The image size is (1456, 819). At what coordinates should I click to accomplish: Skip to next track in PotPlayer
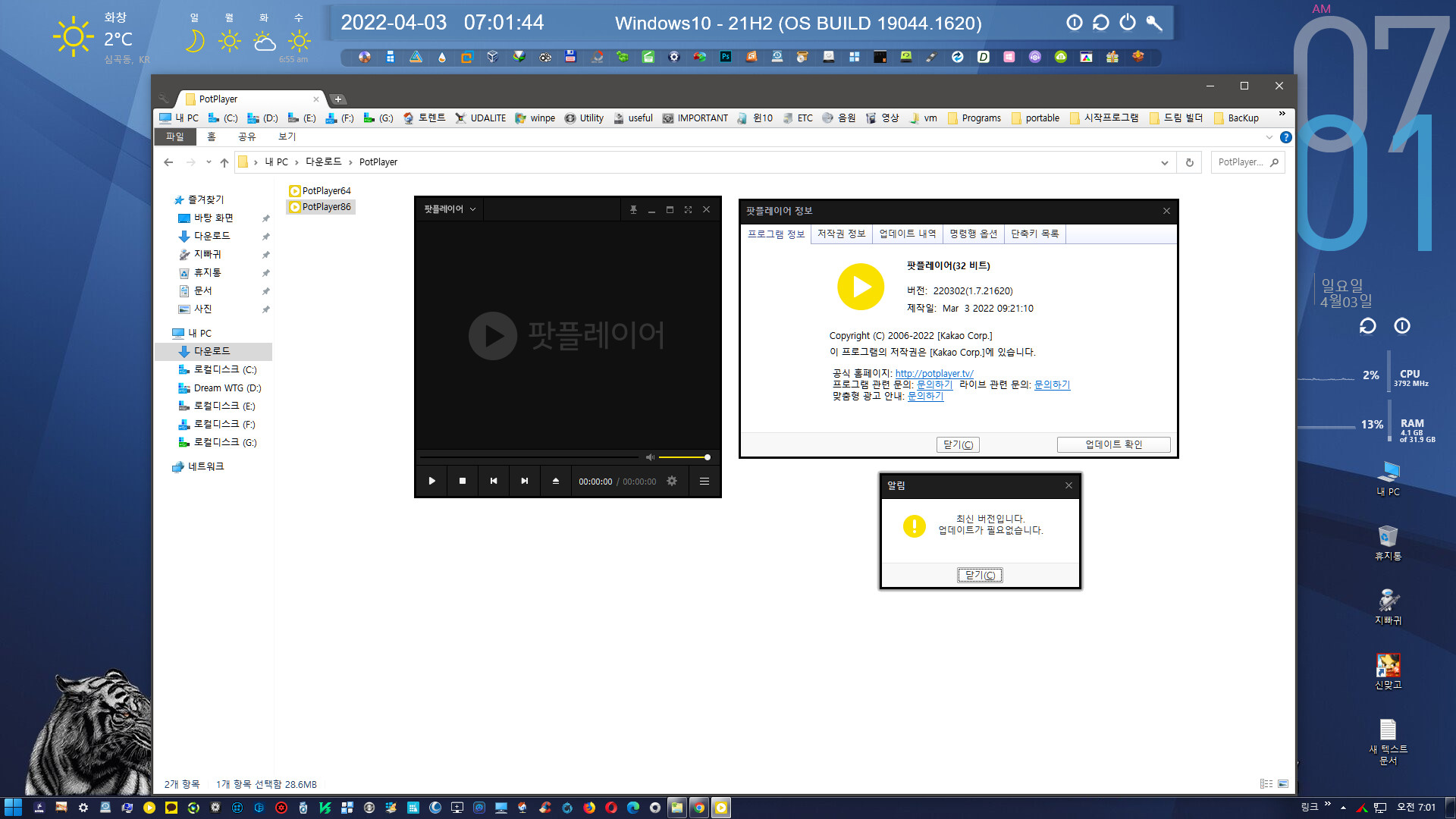click(x=524, y=481)
